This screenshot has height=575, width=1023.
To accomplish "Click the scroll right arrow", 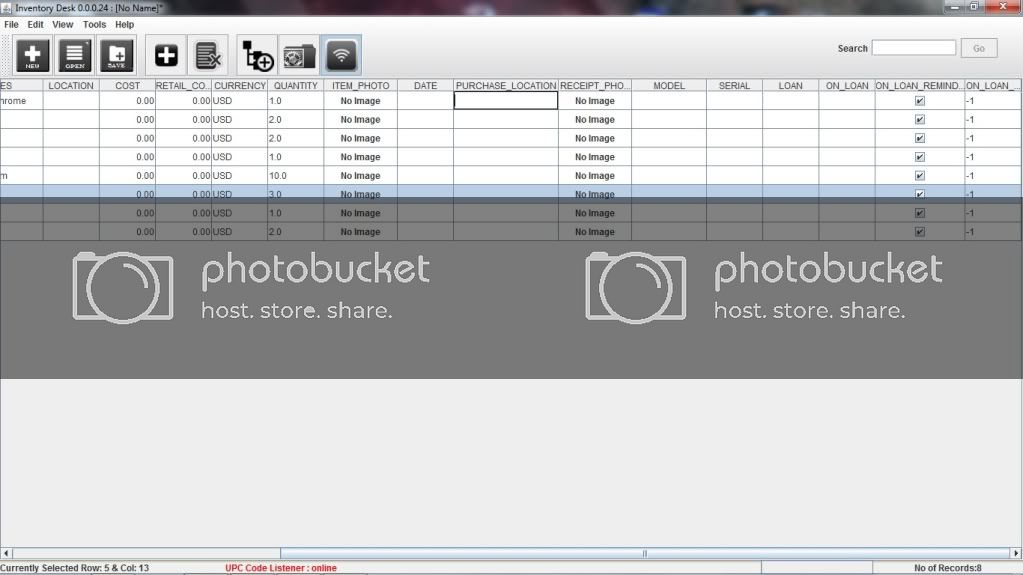I will [x=1016, y=553].
